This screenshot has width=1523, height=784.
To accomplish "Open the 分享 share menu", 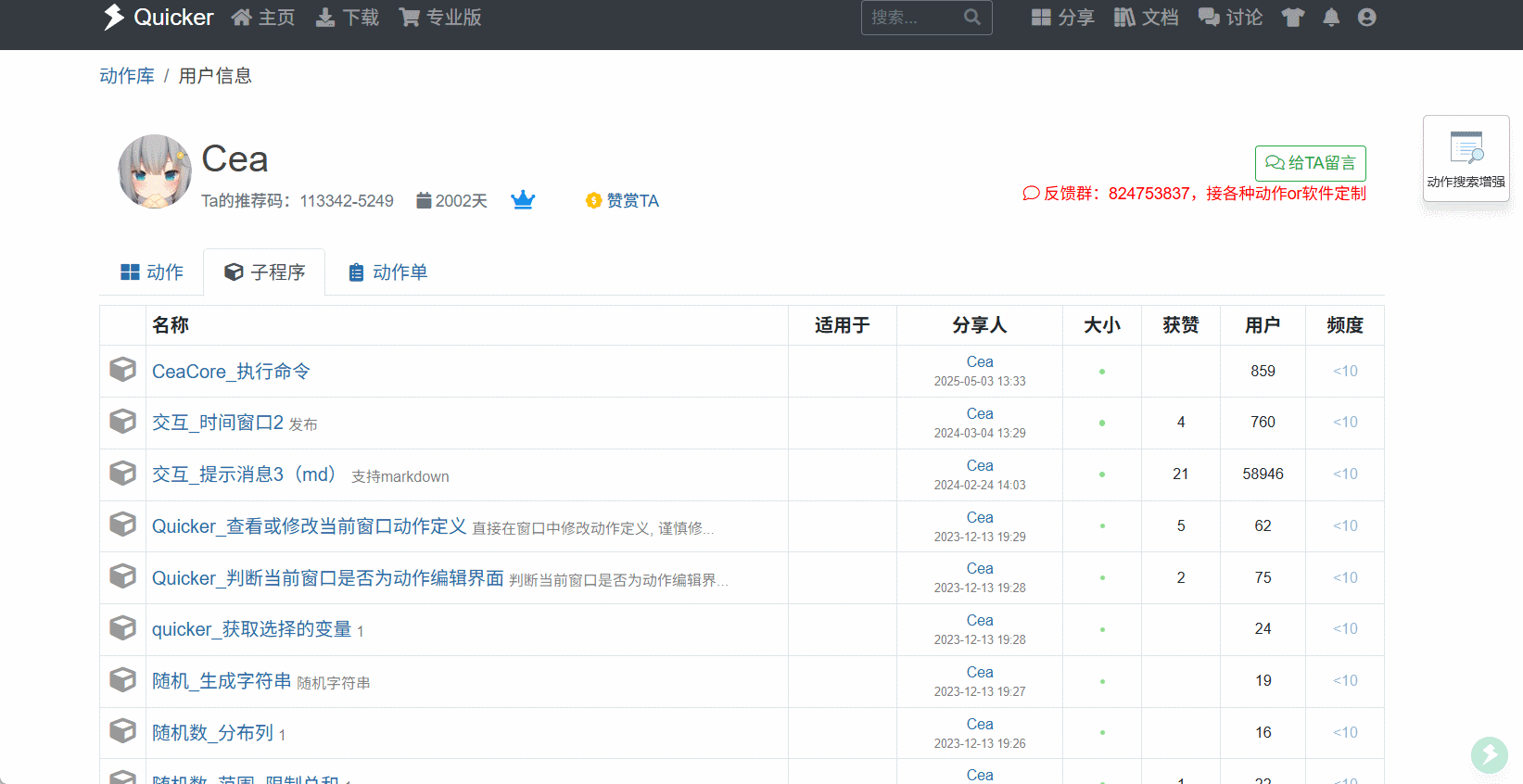I will (x=1063, y=18).
